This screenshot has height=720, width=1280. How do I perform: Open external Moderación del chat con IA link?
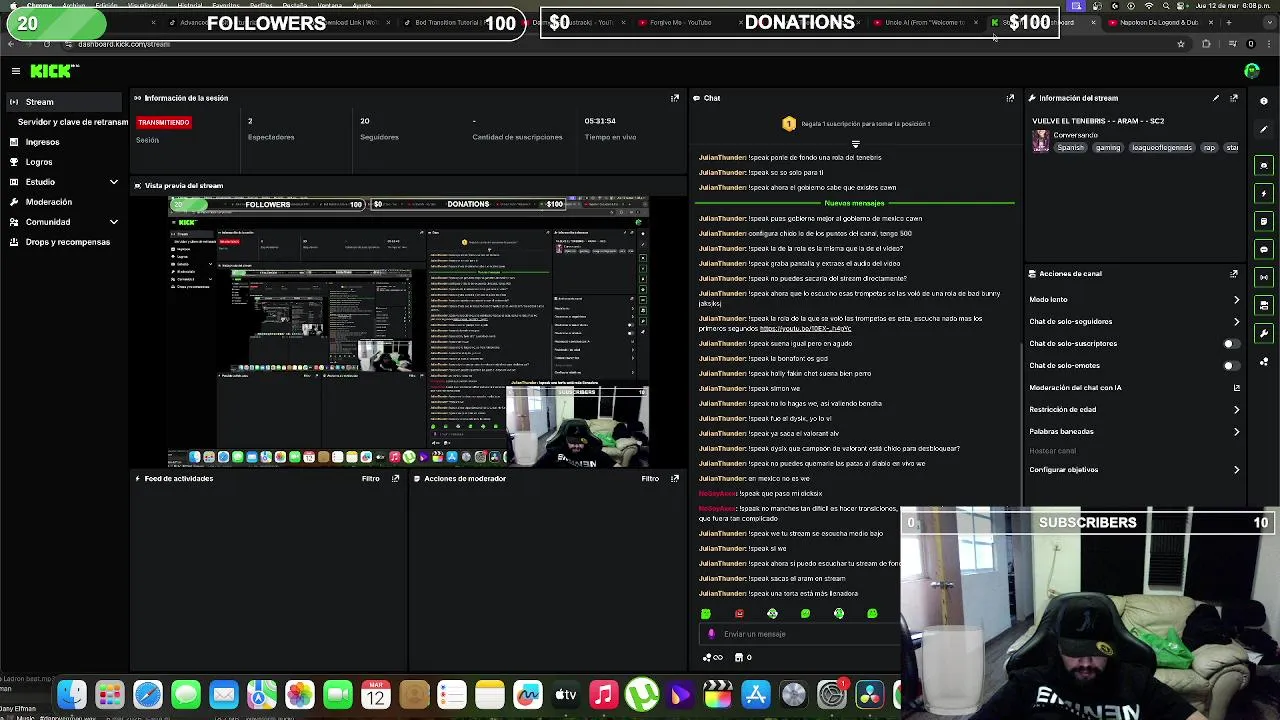coord(1236,388)
